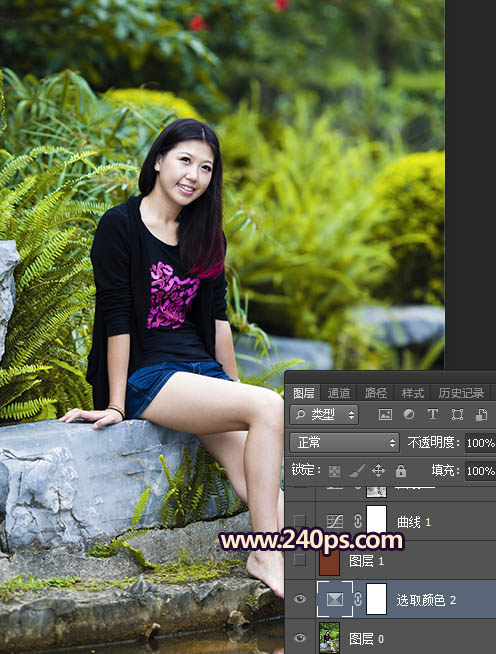Filter layers by pixel layer icon
Screen dimensions: 496x654
pyautogui.click(x=385, y=414)
